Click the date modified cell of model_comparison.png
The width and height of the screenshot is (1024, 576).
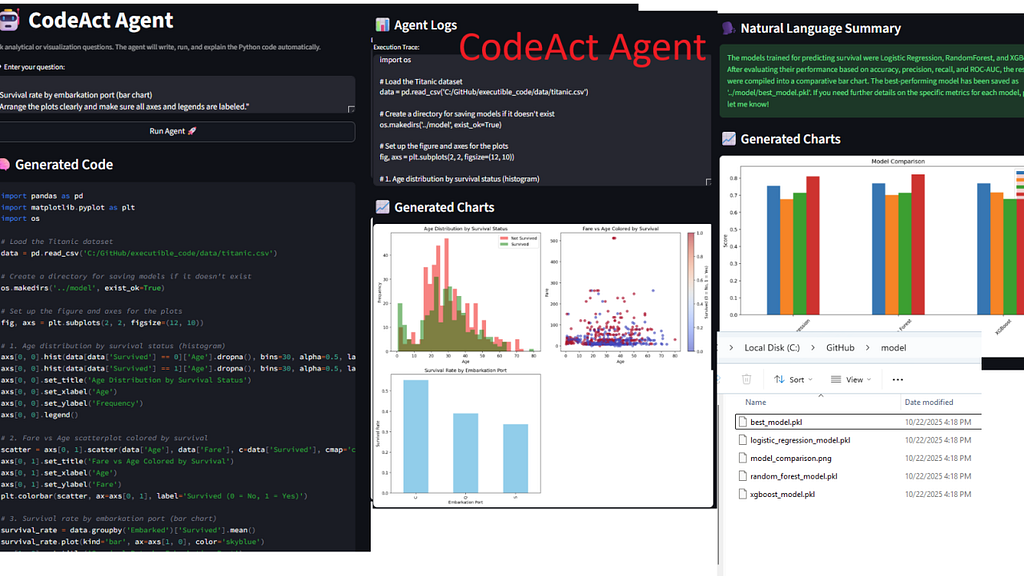point(938,458)
